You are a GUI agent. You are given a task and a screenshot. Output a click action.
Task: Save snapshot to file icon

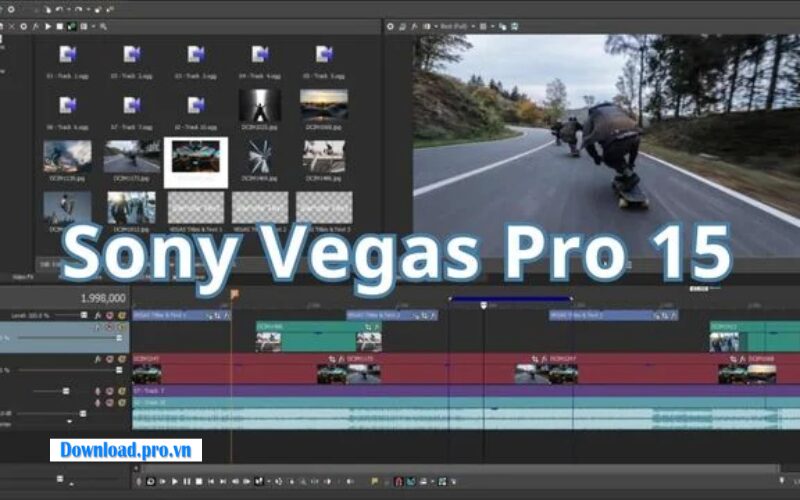(x=514, y=27)
